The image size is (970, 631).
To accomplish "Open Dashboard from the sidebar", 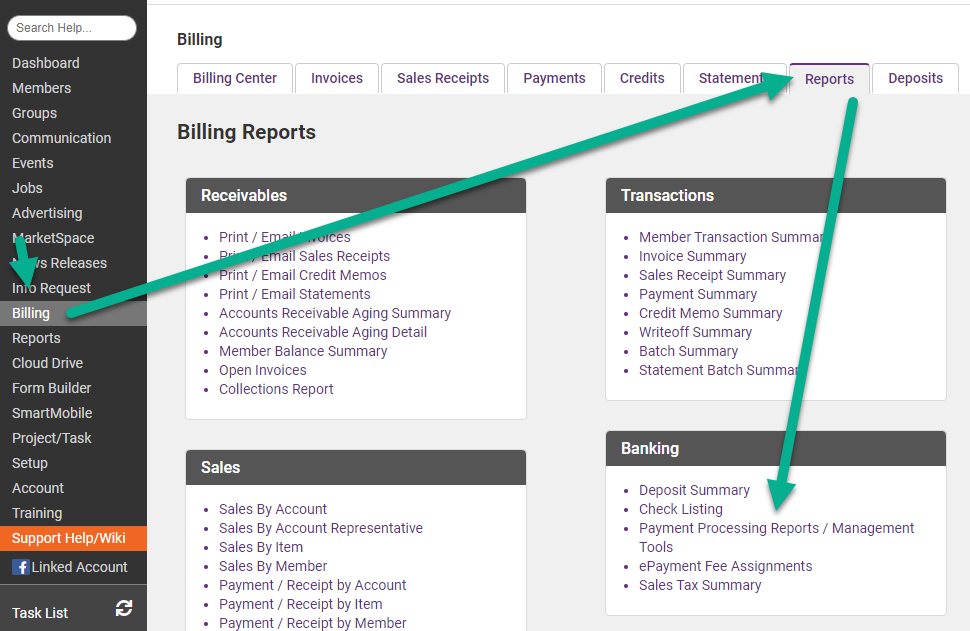I will click(x=45, y=62).
